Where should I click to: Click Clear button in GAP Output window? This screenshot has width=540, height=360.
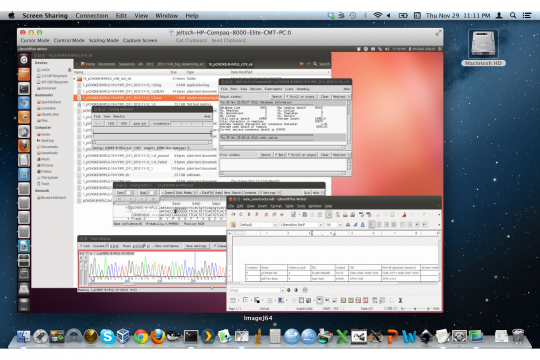pyautogui.click(x=324, y=97)
